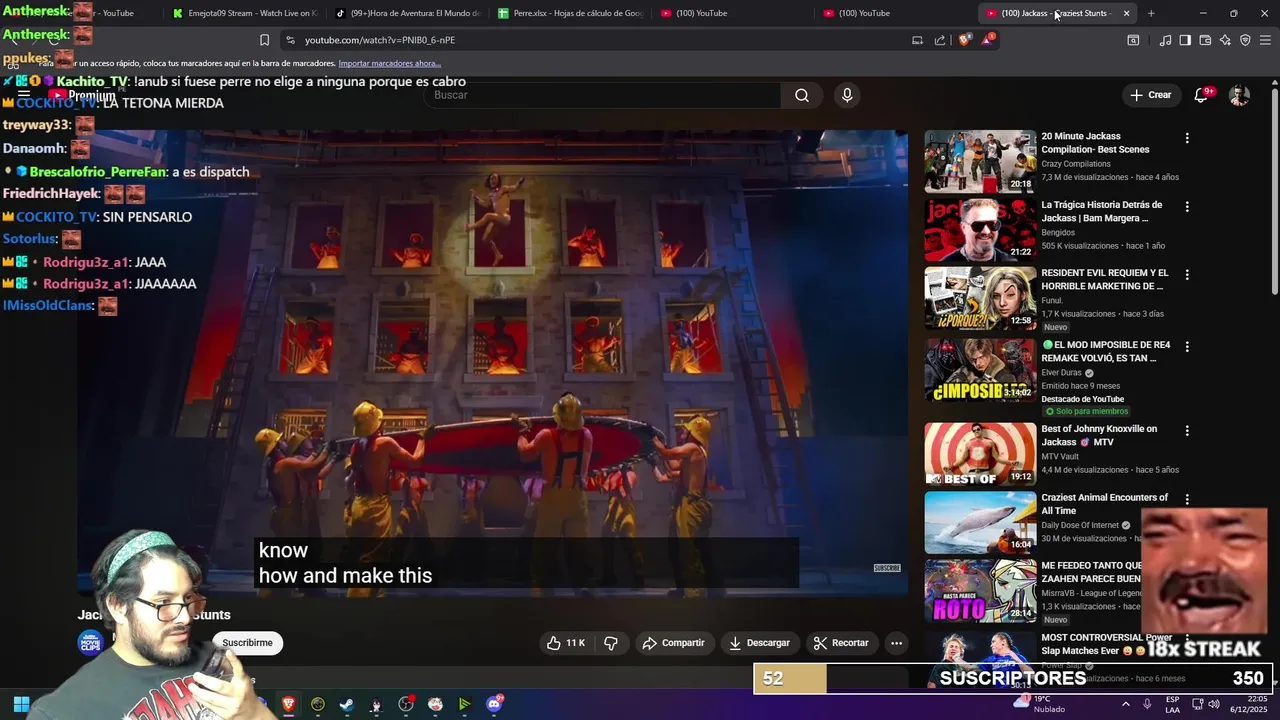Screen dimensions: 1280x720
Task: Open Steam in the taskbar
Action: click(346, 704)
